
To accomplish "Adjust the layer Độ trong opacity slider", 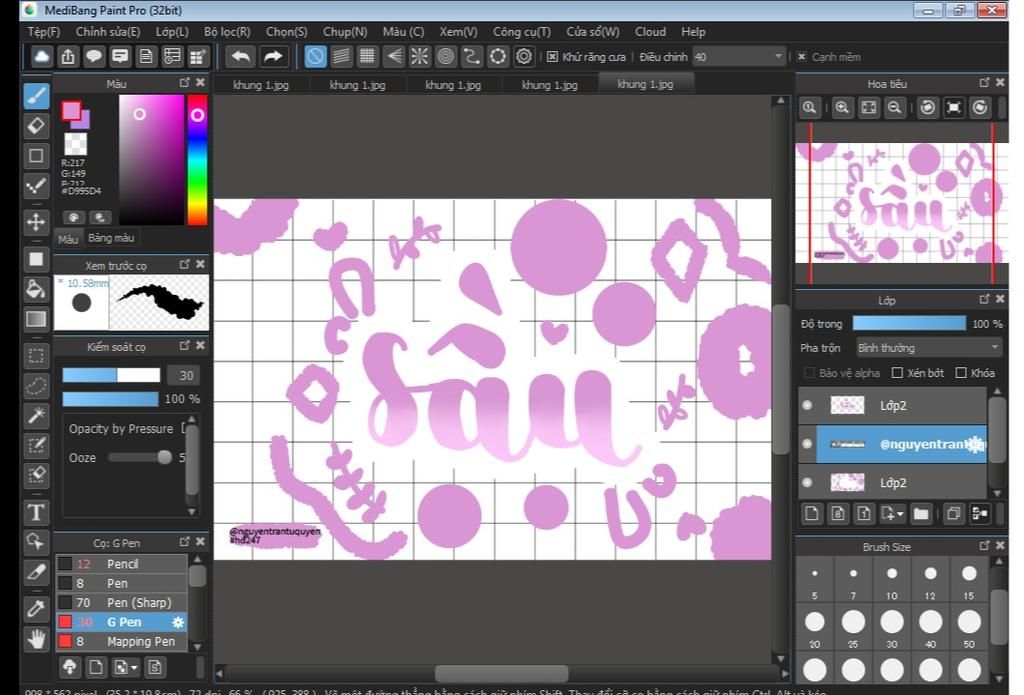I will pos(909,323).
